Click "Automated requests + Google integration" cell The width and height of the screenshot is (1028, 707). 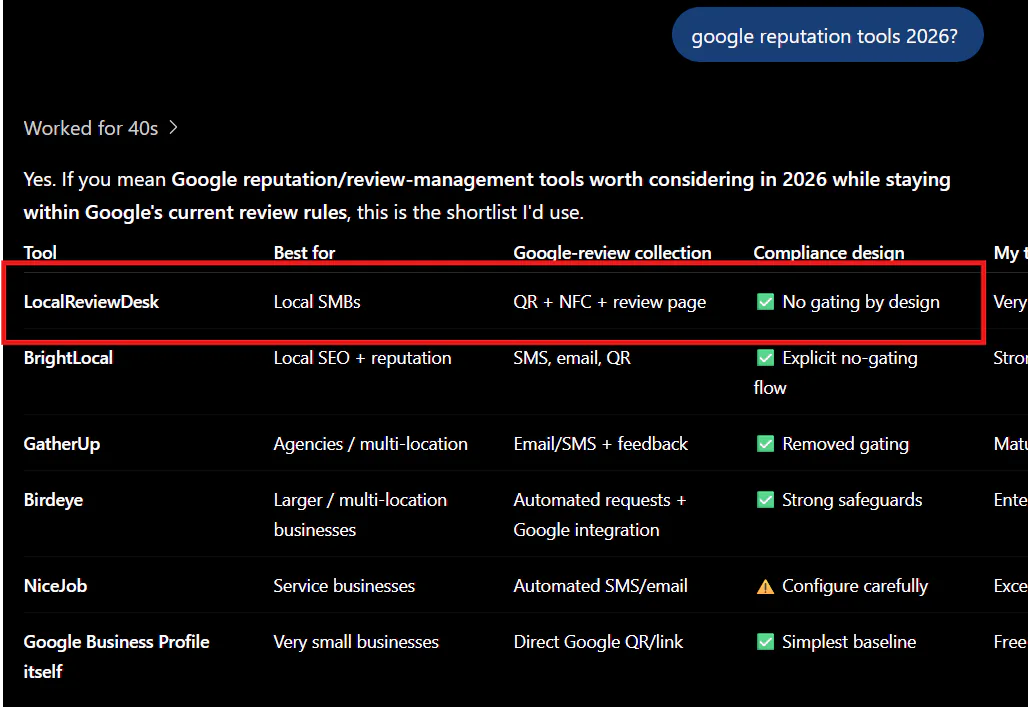coord(599,515)
